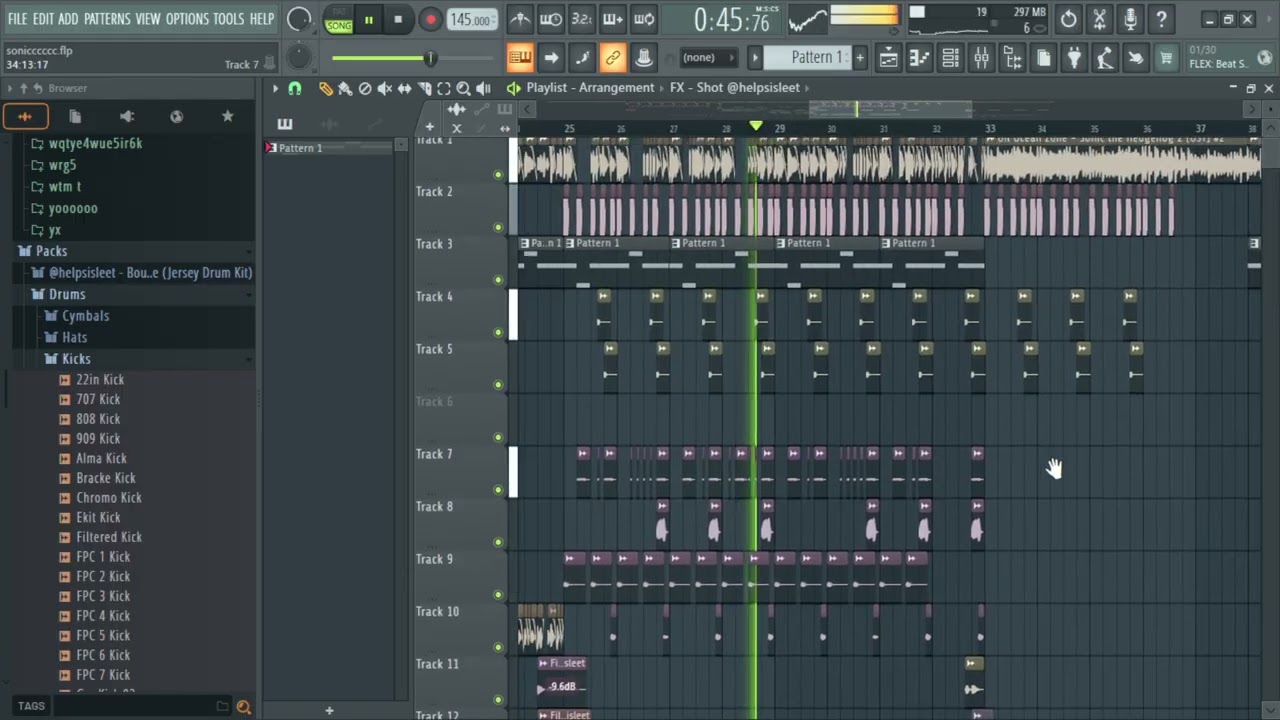Toggle mute on Track 7 green light
The image size is (1280, 720).
point(498,490)
